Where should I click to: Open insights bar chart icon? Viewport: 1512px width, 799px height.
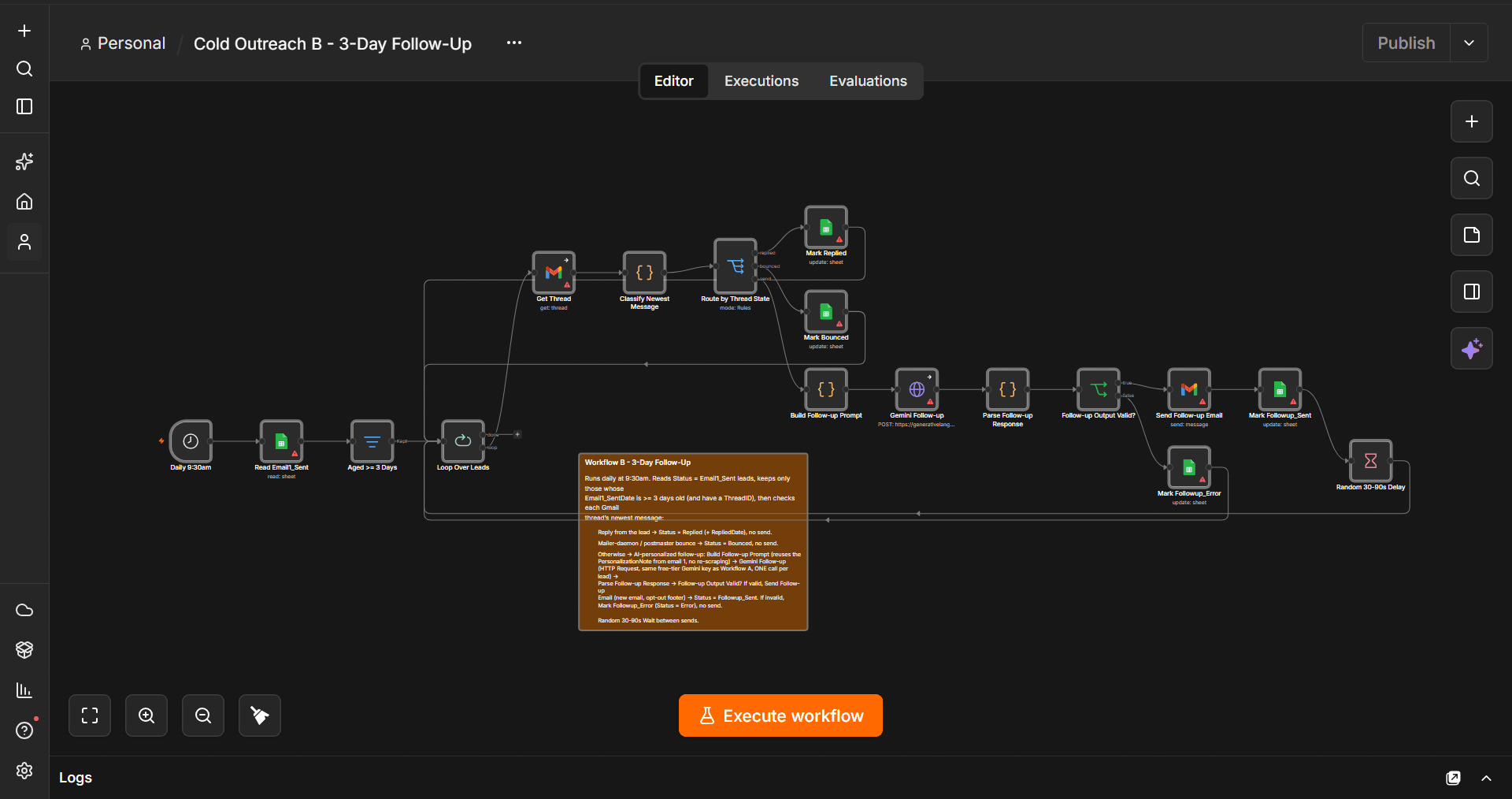coord(24,690)
